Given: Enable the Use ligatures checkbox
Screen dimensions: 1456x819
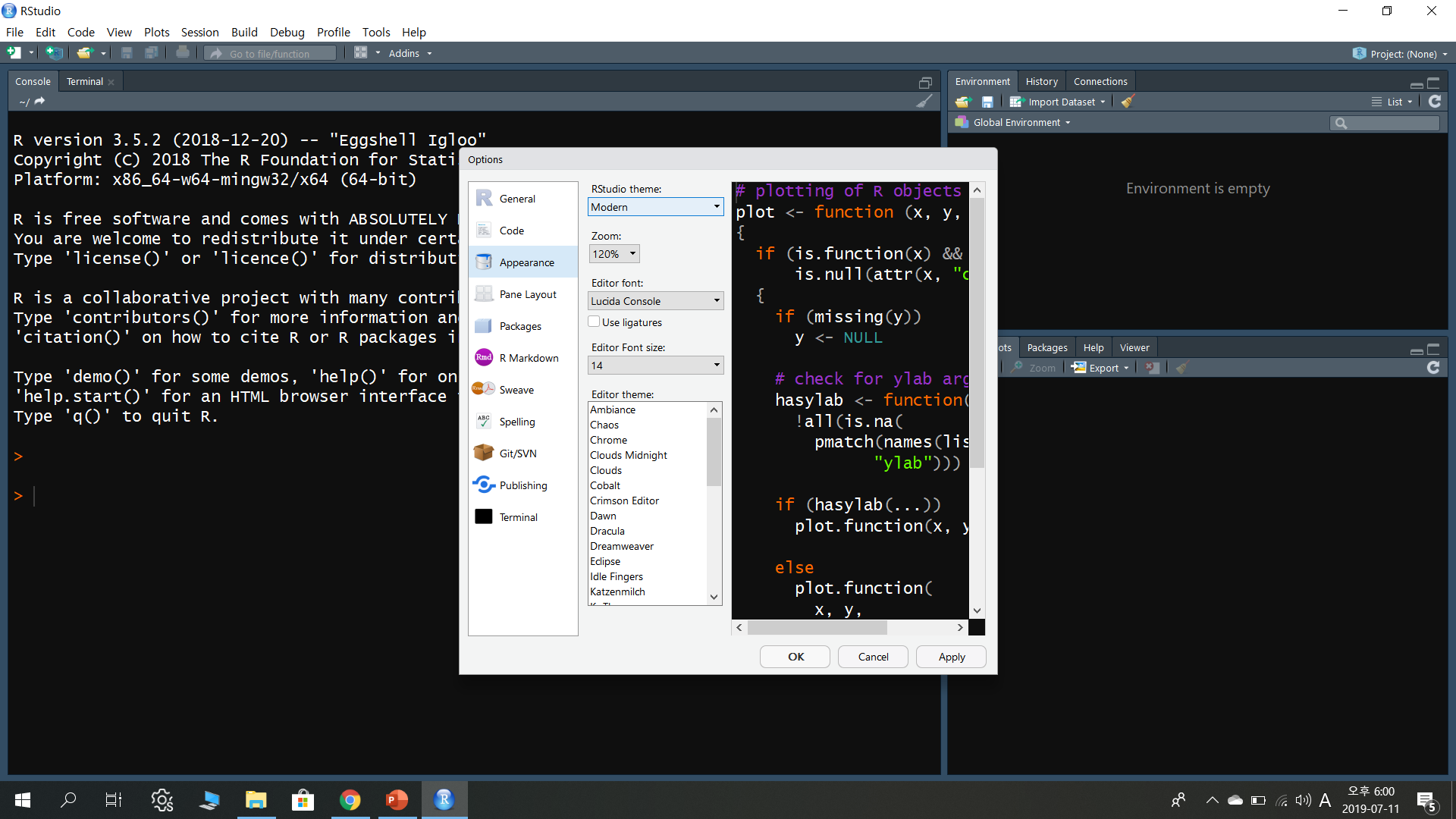Looking at the screenshot, I should pos(595,322).
